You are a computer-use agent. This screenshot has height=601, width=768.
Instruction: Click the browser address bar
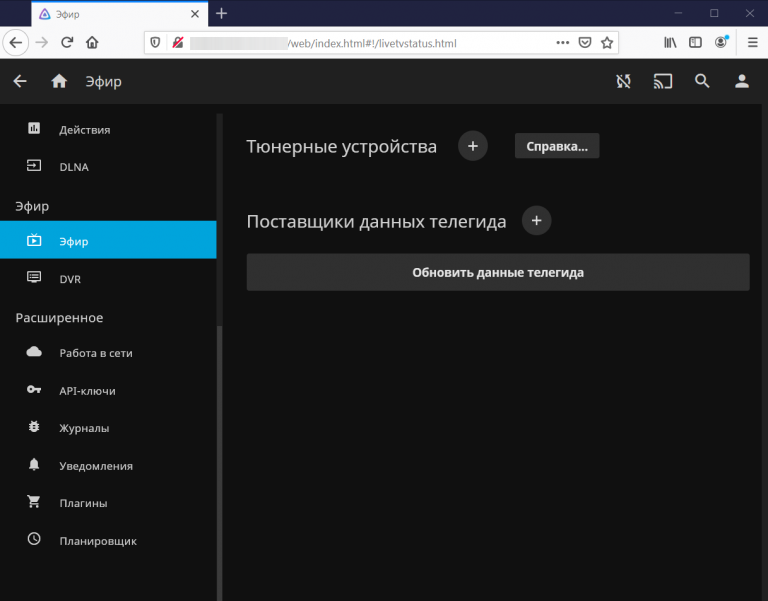click(370, 43)
